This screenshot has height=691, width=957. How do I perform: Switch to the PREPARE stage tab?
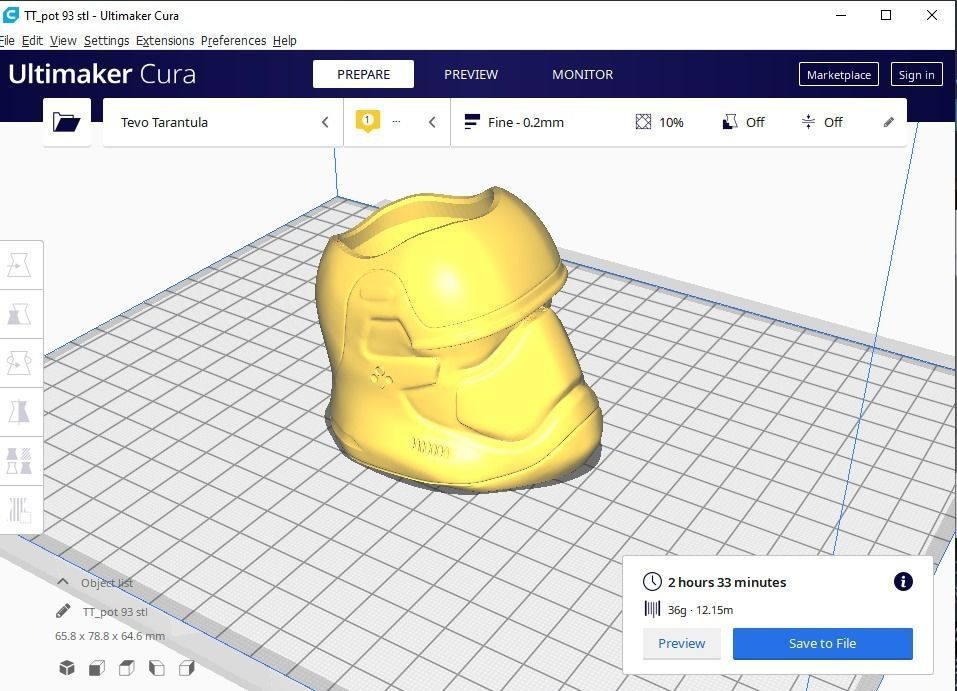[x=363, y=74]
